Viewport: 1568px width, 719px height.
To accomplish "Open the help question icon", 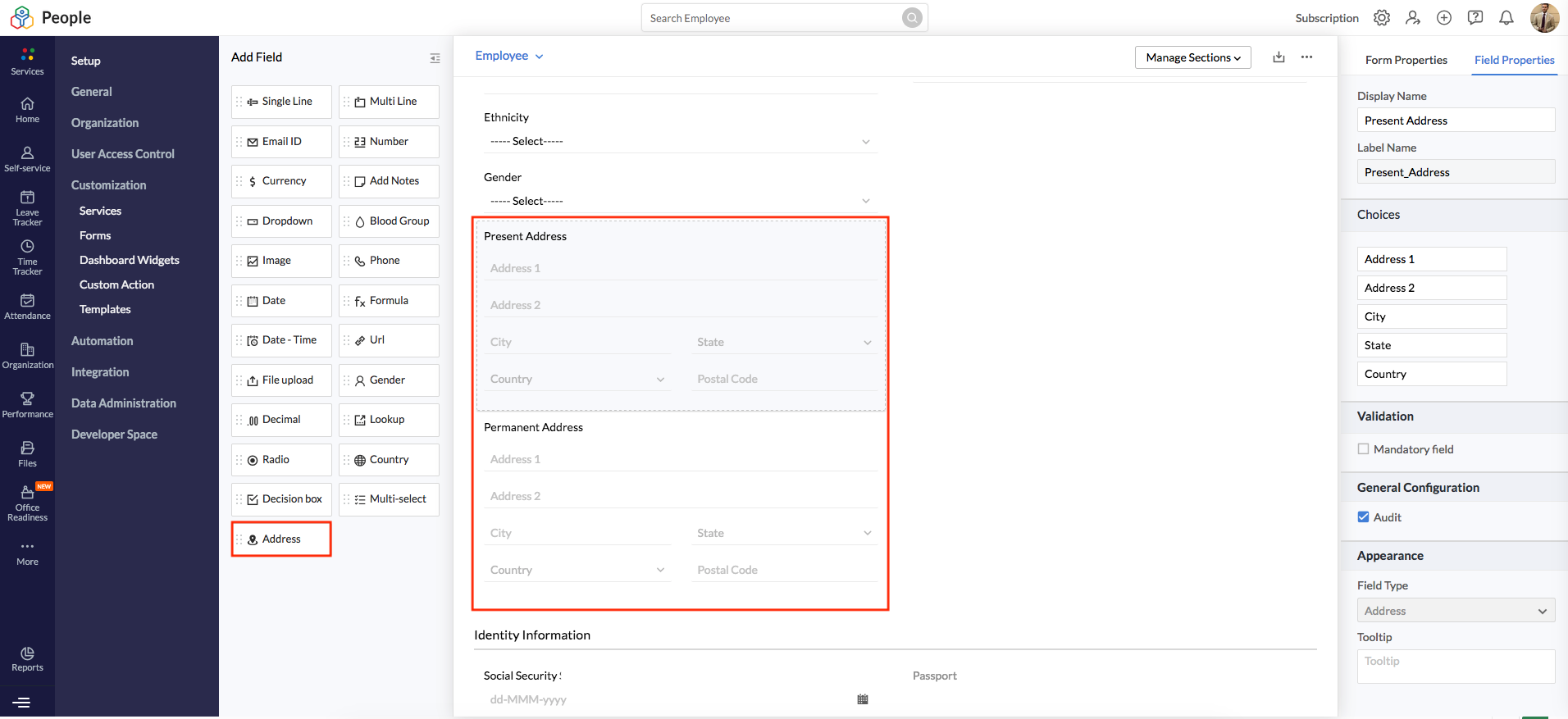I will click(x=1475, y=17).
